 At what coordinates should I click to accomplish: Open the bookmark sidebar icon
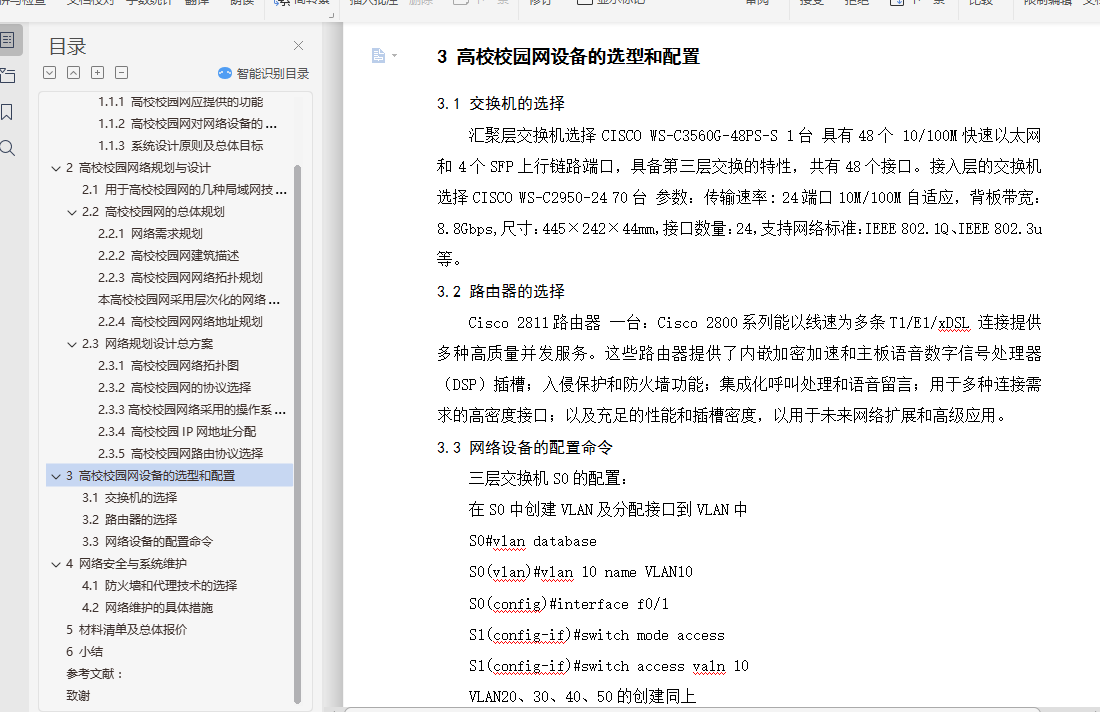(x=7, y=112)
